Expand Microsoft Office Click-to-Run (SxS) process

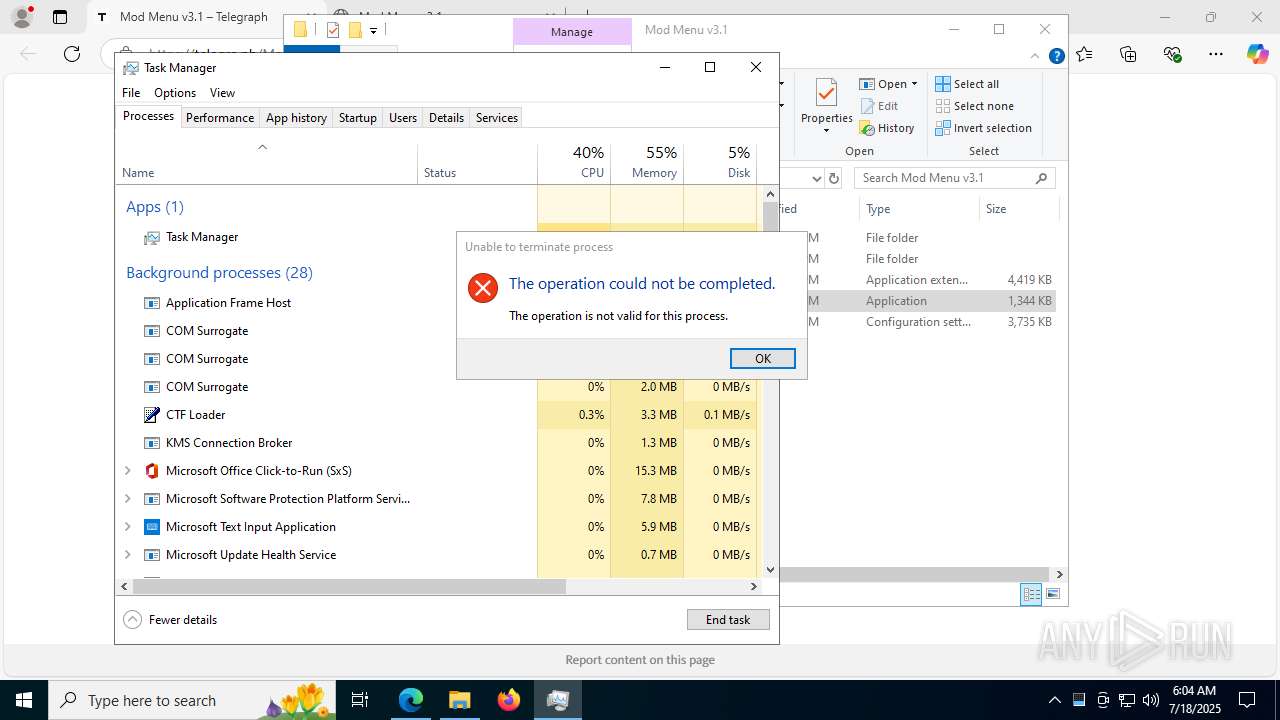click(x=127, y=471)
